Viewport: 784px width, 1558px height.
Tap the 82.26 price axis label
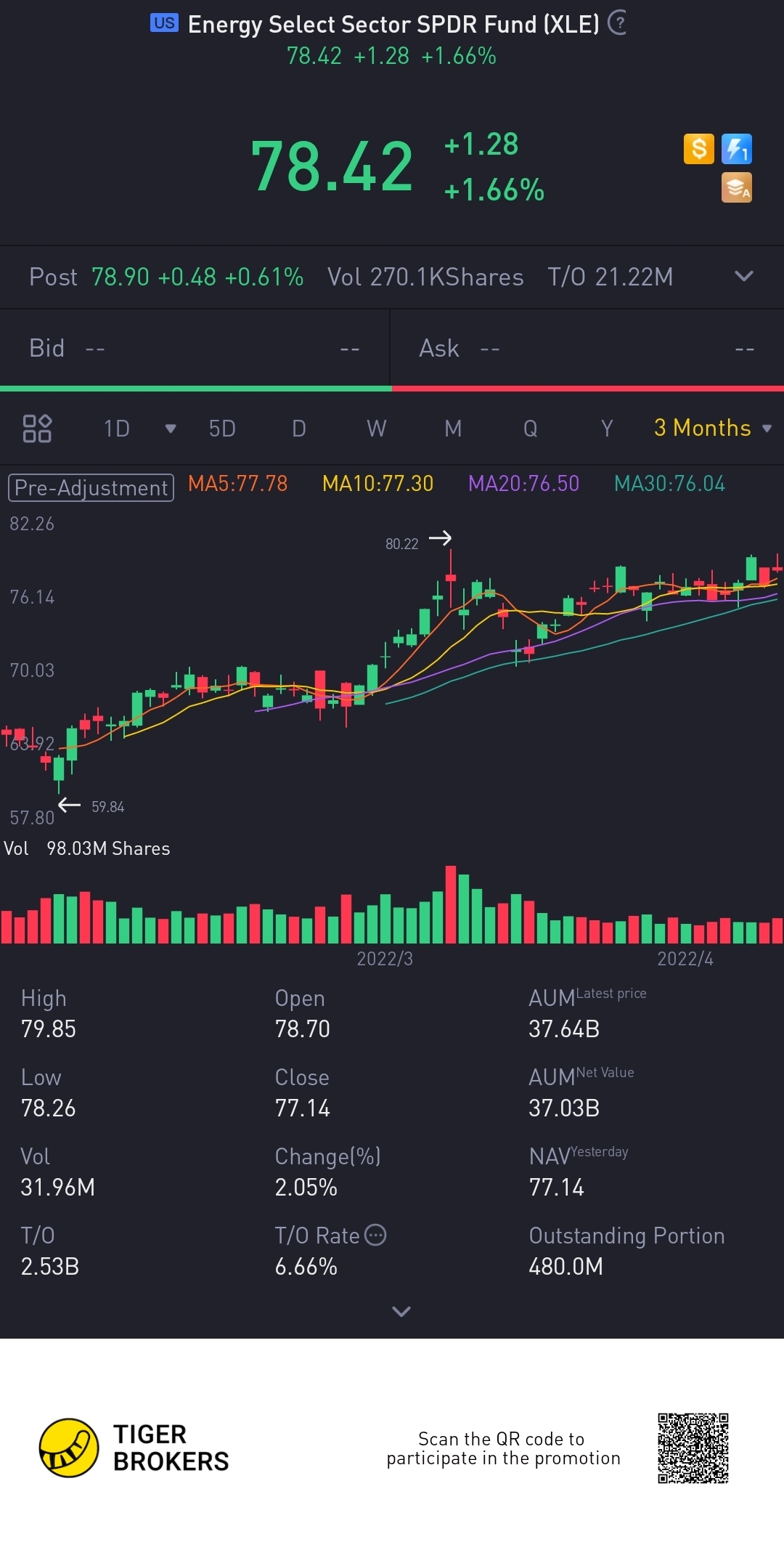tap(32, 524)
